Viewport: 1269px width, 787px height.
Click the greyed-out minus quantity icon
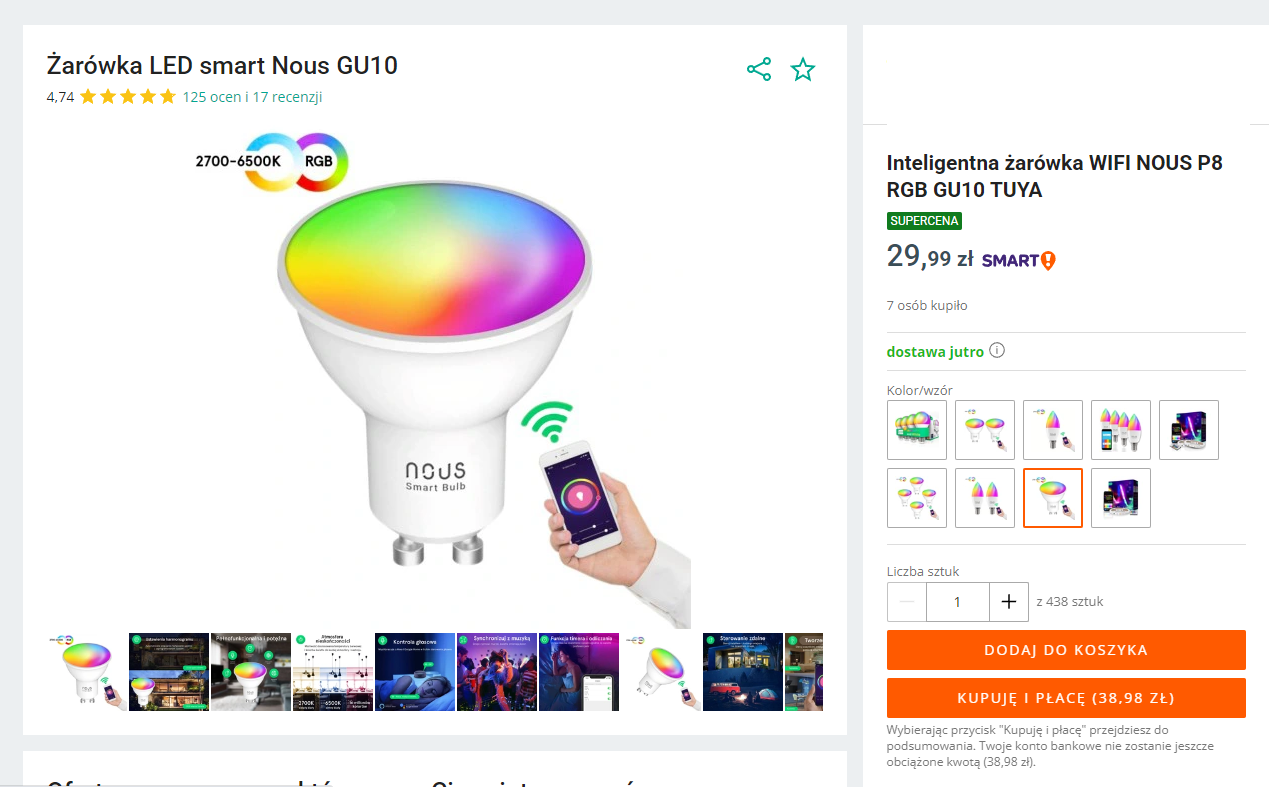click(906, 601)
